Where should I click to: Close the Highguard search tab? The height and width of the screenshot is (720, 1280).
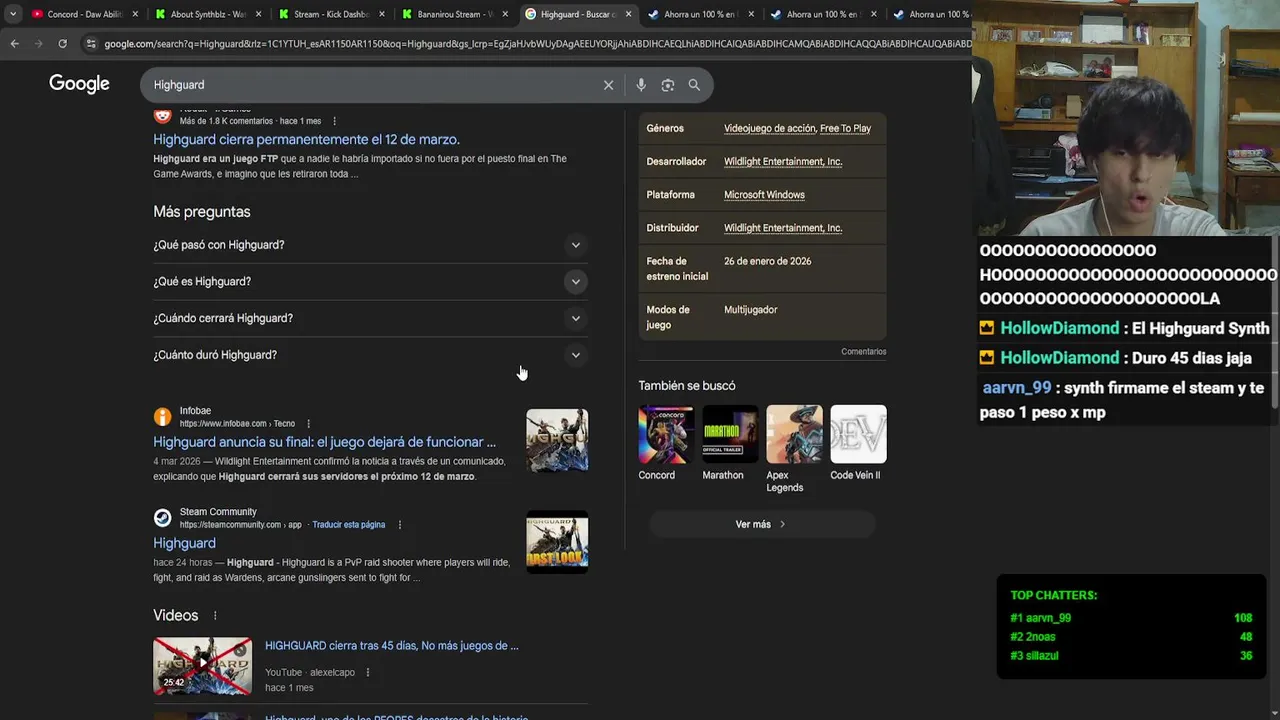click(x=628, y=14)
